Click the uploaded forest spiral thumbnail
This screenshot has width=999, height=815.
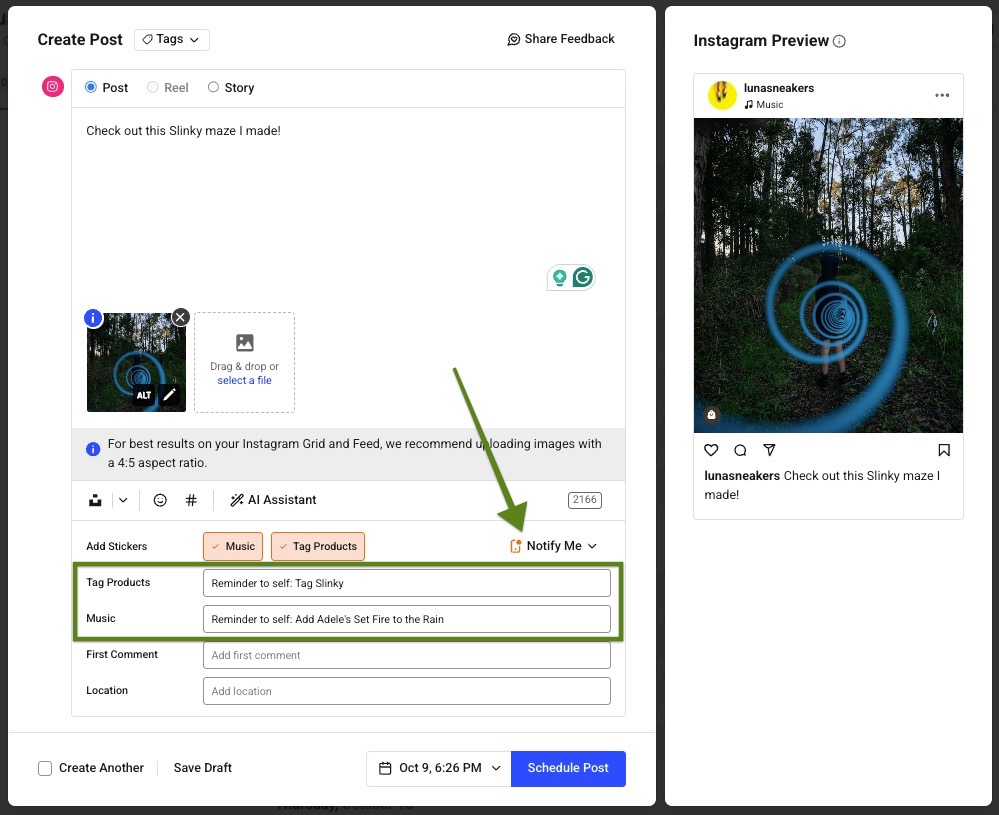136,362
